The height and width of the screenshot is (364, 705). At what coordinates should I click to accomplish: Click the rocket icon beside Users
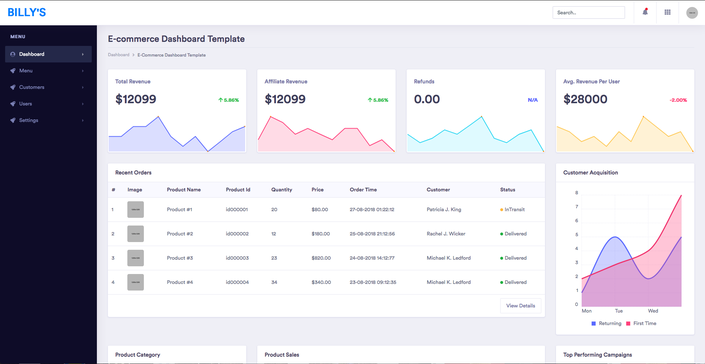click(x=13, y=104)
